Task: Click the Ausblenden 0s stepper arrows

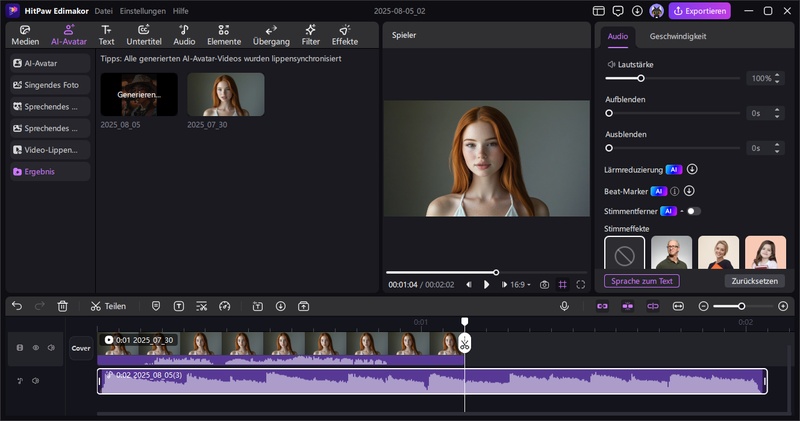Action: click(777, 148)
